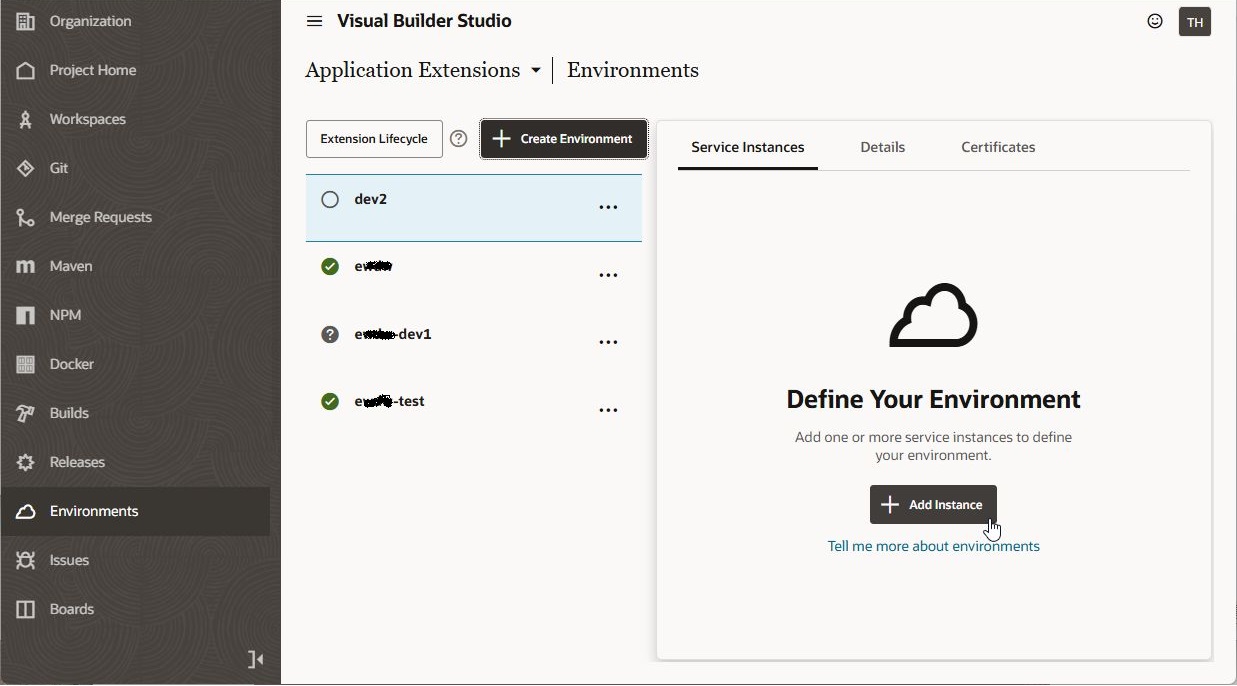The image size is (1237, 686).
Task: Switch to the Certificates tab
Action: [998, 147]
